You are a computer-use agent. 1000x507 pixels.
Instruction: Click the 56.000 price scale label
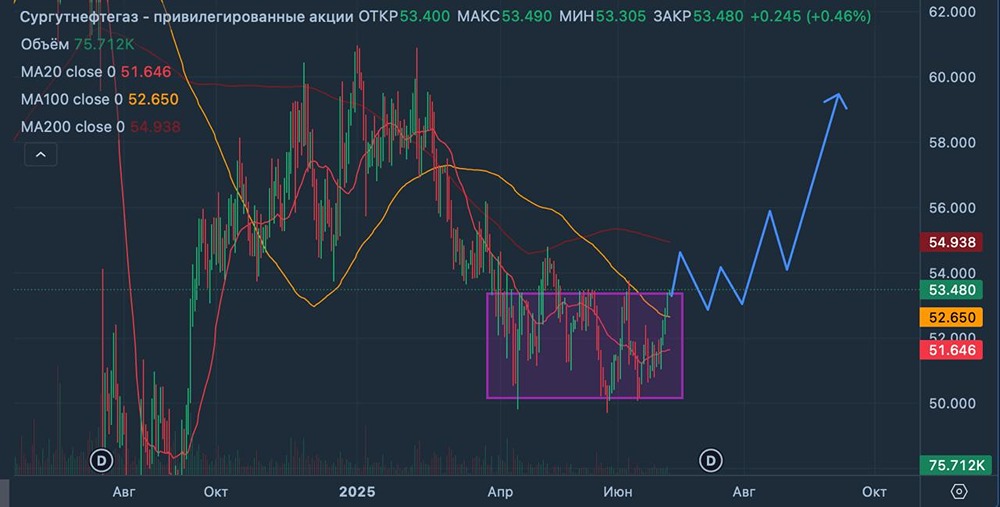(x=952, y=208)
